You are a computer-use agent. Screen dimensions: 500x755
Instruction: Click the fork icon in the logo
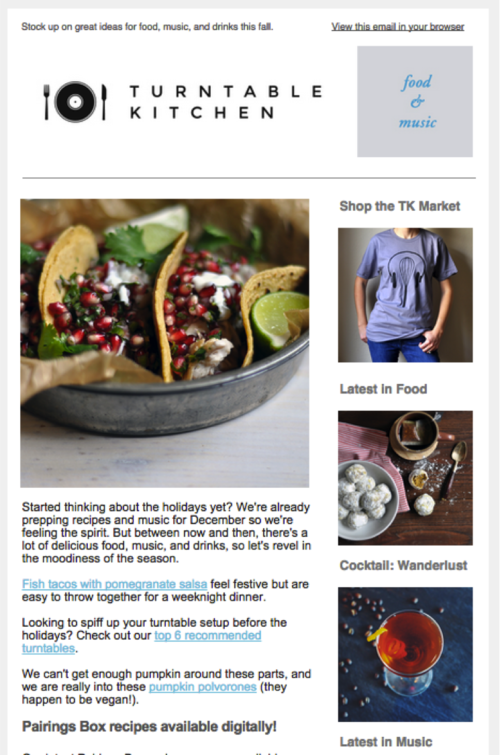point(46,102)
